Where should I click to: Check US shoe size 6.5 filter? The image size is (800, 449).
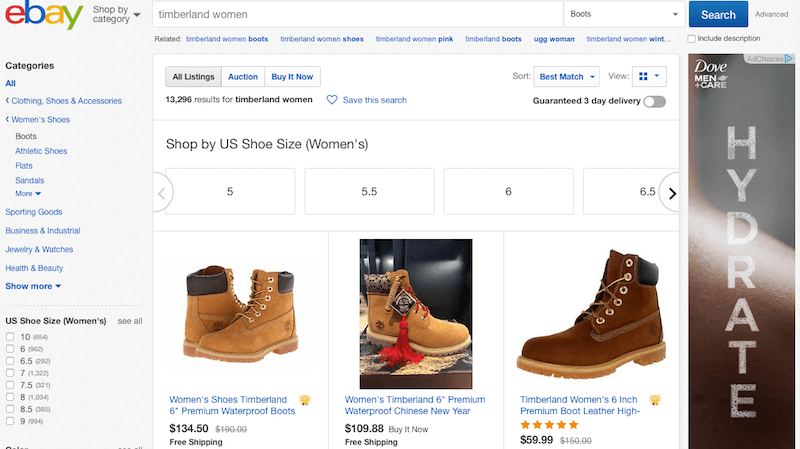click(10, 361)
